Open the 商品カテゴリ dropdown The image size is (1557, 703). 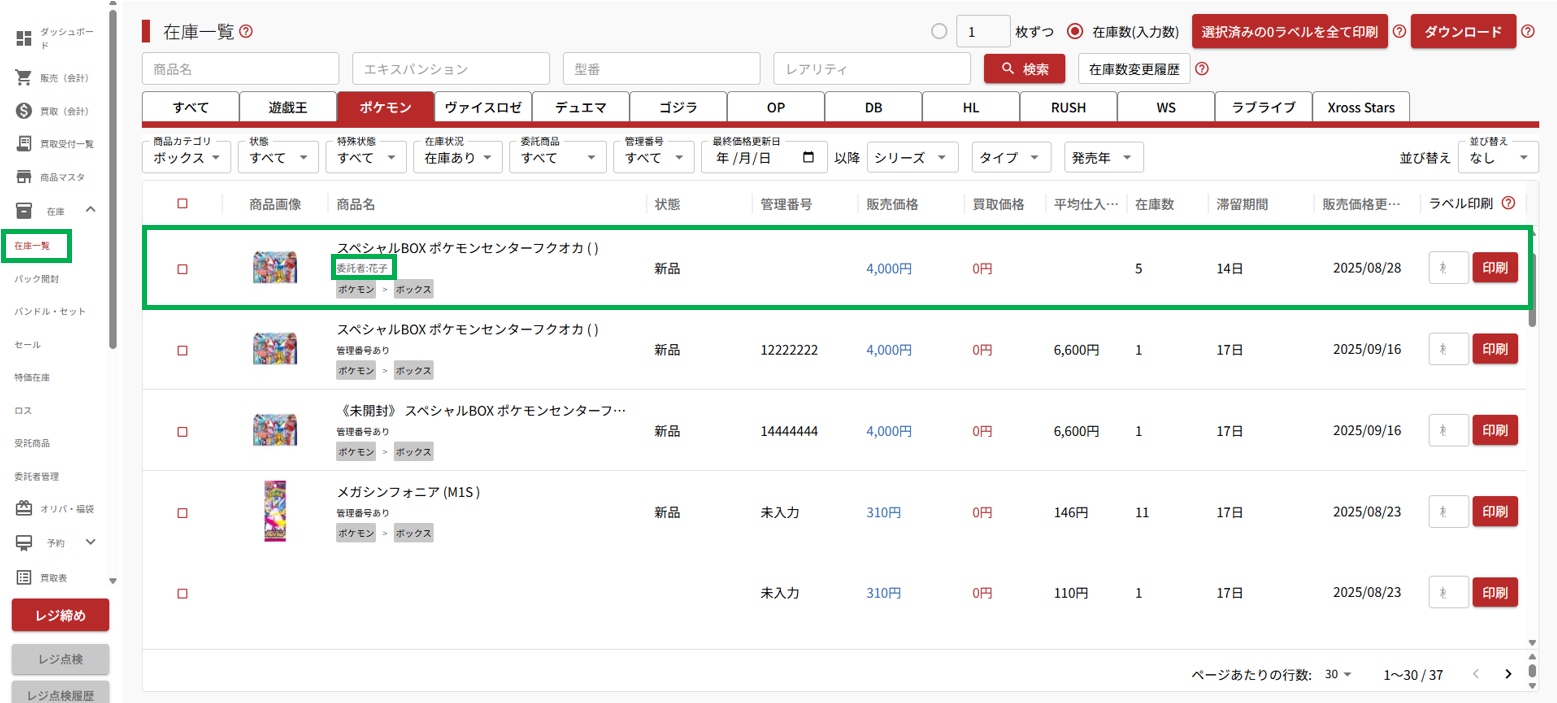(x=188, y=157)
